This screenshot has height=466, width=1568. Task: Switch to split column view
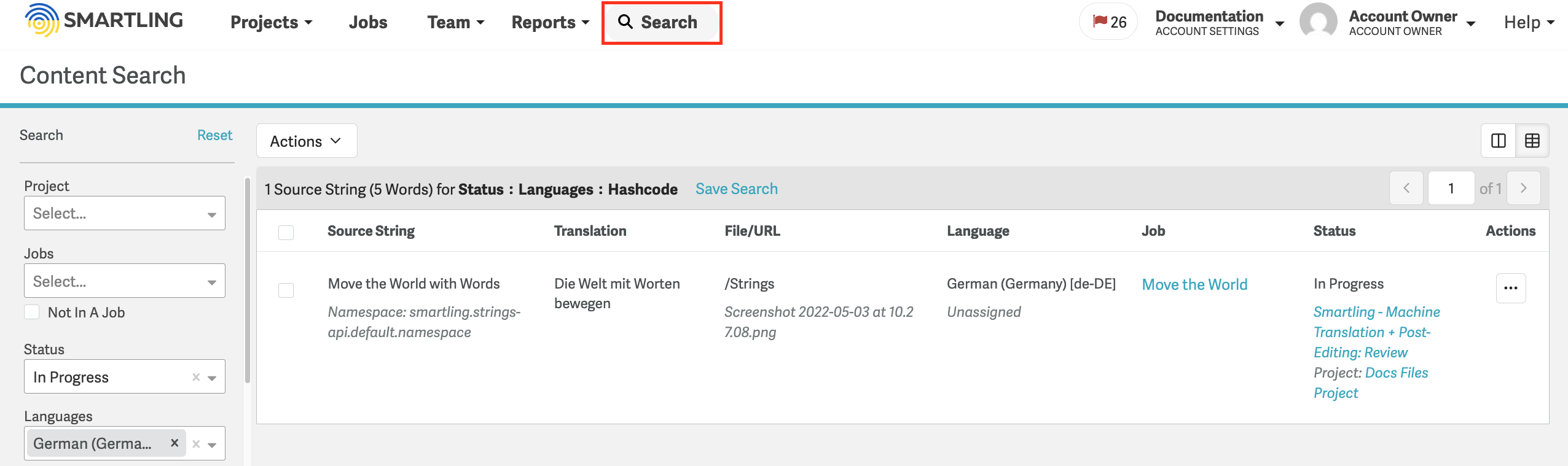point(1498,141)
